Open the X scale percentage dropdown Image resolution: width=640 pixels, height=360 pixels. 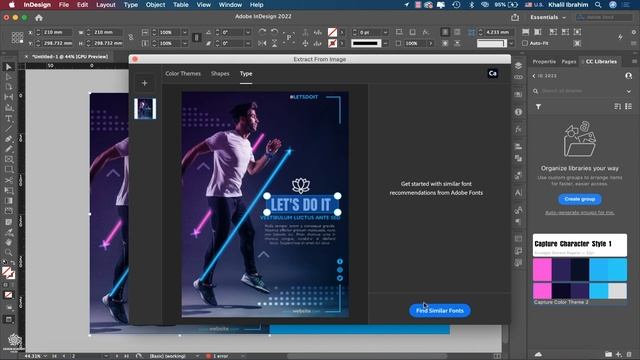[184, 32]
